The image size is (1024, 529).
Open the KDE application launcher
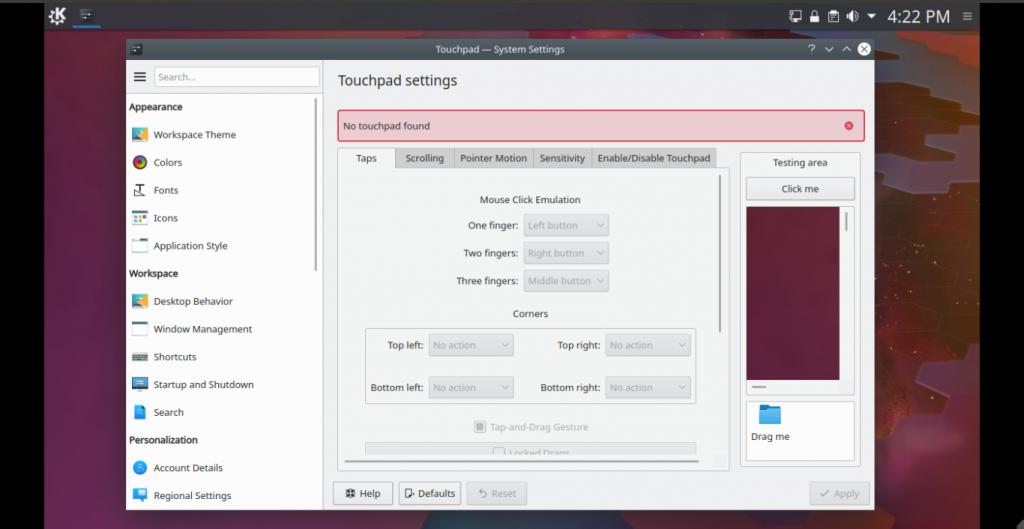click(x=58, y=16)
